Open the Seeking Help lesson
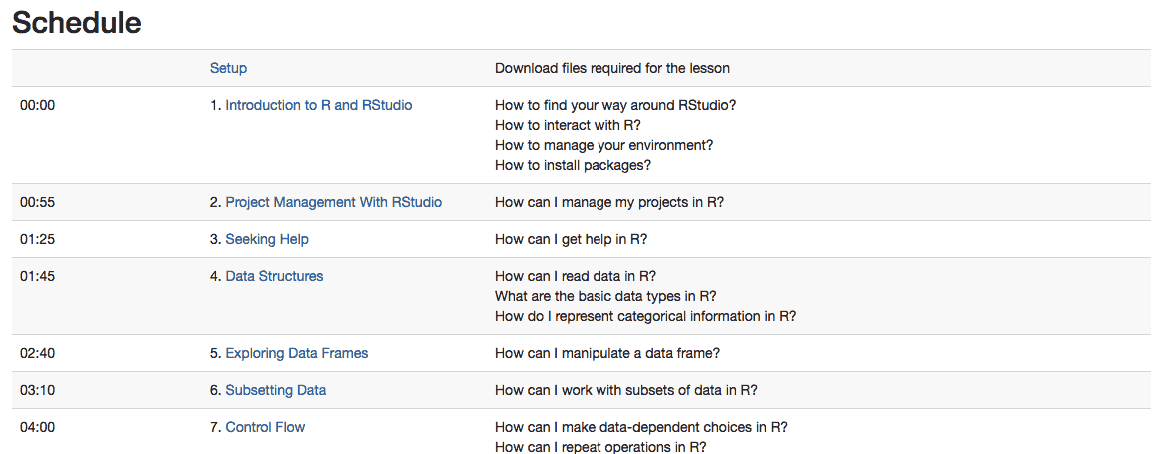1156x454 pixels. (x=267, y=240)
